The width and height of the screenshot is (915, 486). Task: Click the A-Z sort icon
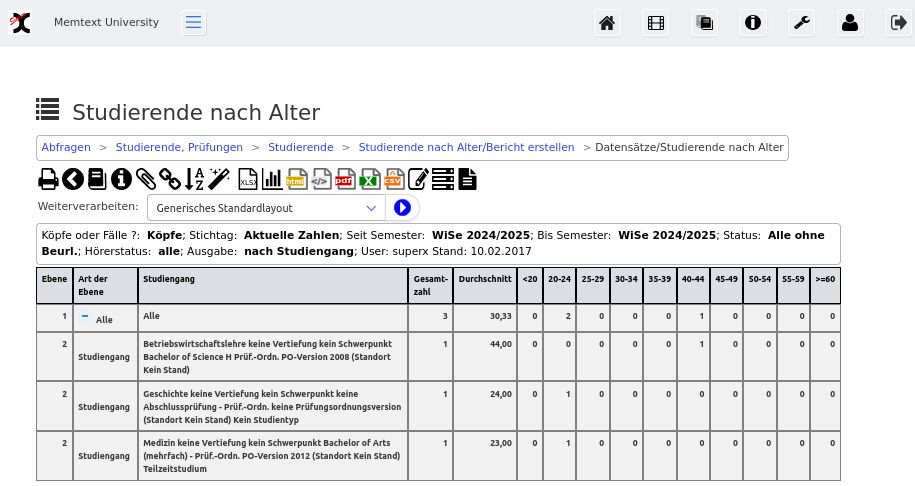[x=195, y=179]
